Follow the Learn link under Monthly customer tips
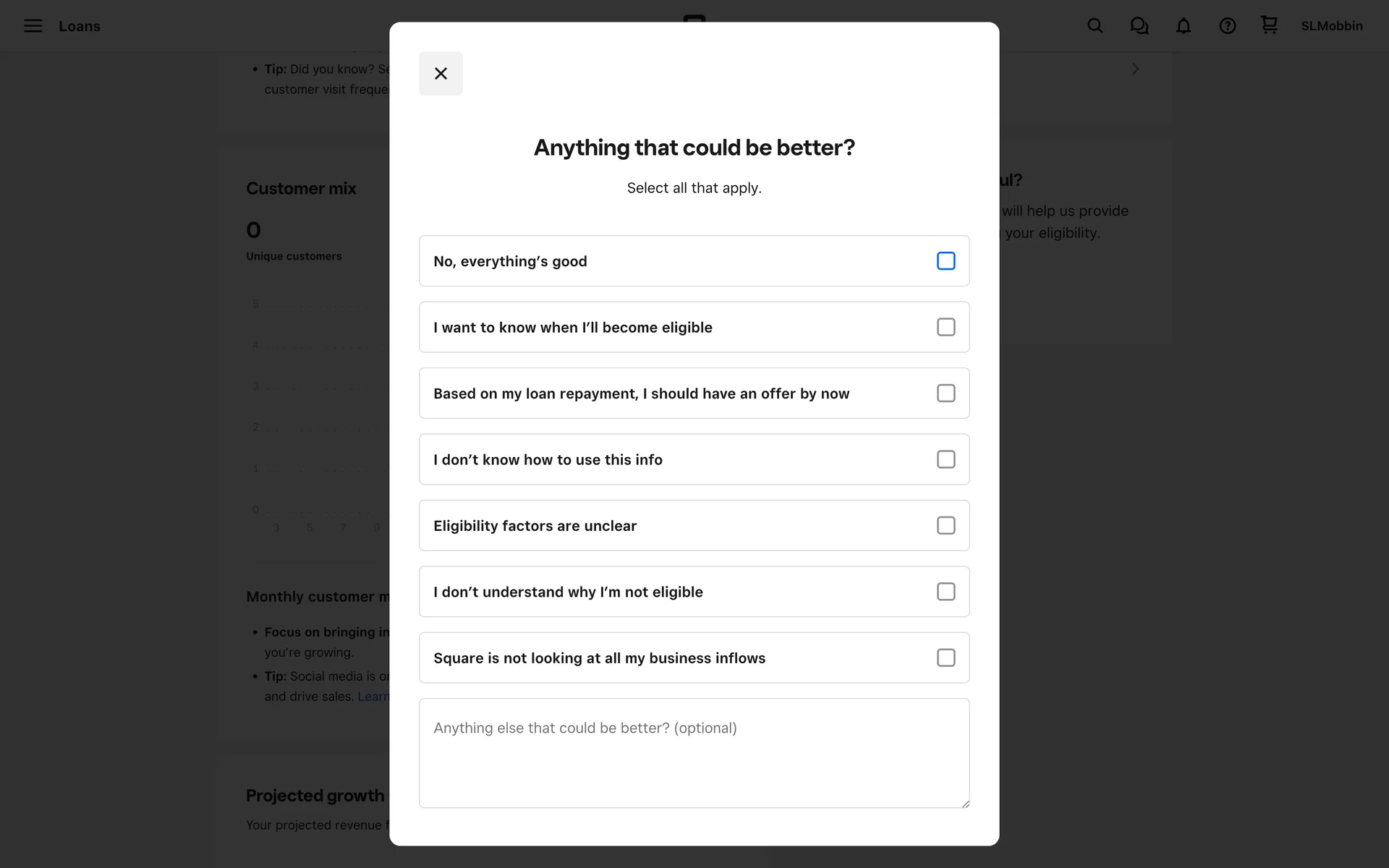The height and width of the screenshot is (868, 1389). click(373, 697)
